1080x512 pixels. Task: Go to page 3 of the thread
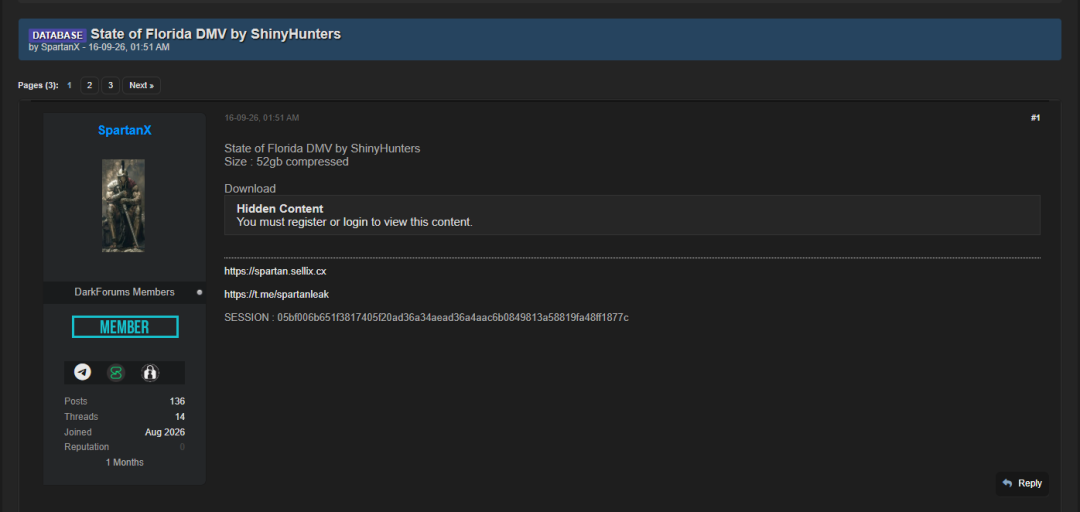[x=110, y=85]
